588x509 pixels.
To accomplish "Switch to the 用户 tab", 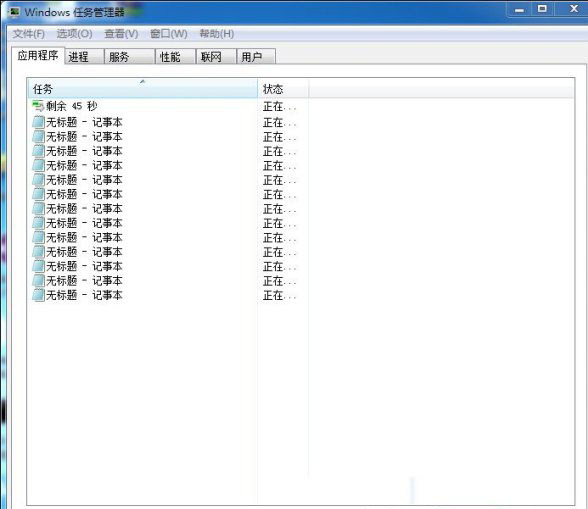I will tap(256, 57).
